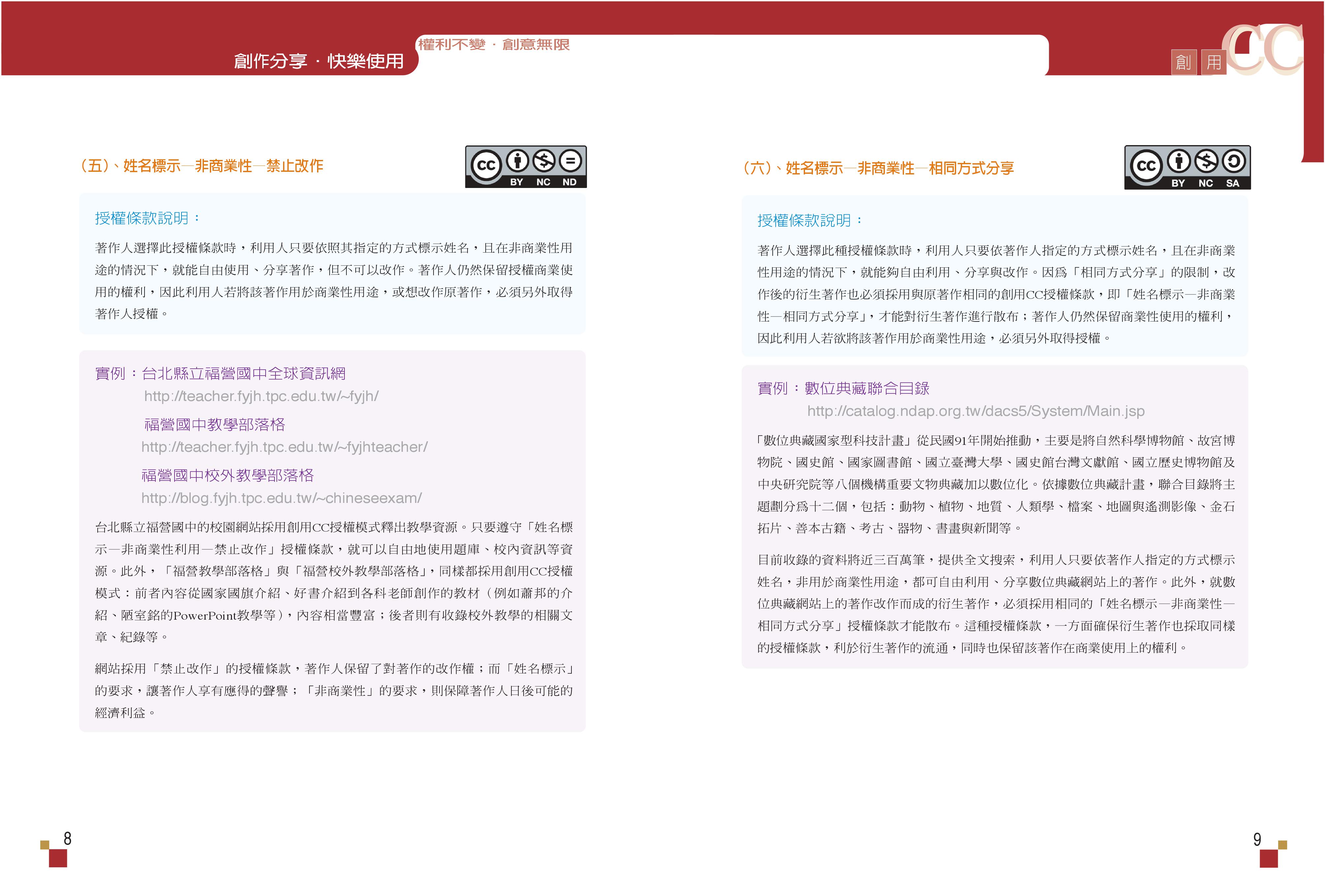Click the non-commercial dollar icon in BY-NC-ND badge
The height and width of the screenshot is (896, 1325).
pyautogui.click(x=544, y=161)
